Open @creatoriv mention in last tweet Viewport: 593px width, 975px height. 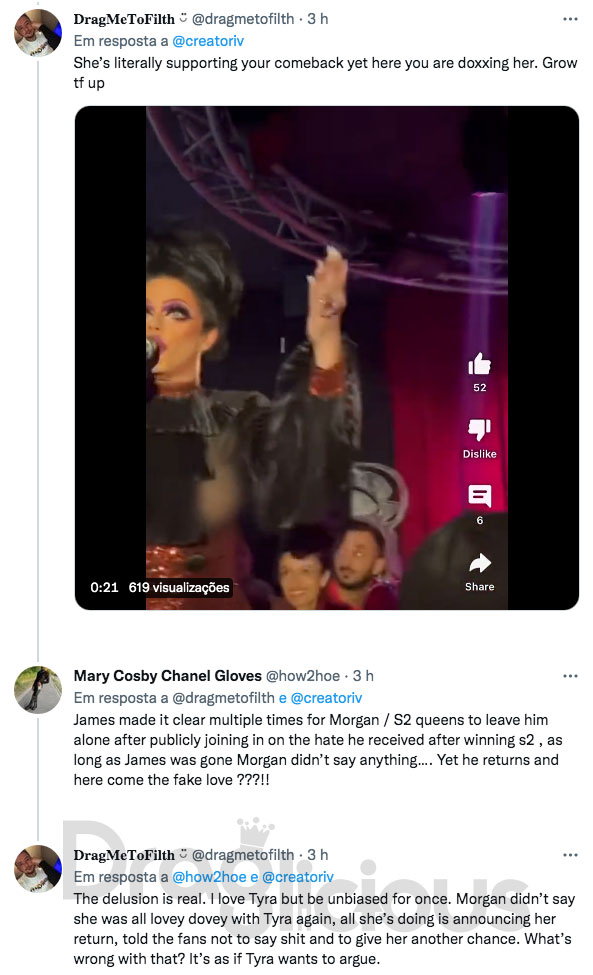click(x=298, y=877)
